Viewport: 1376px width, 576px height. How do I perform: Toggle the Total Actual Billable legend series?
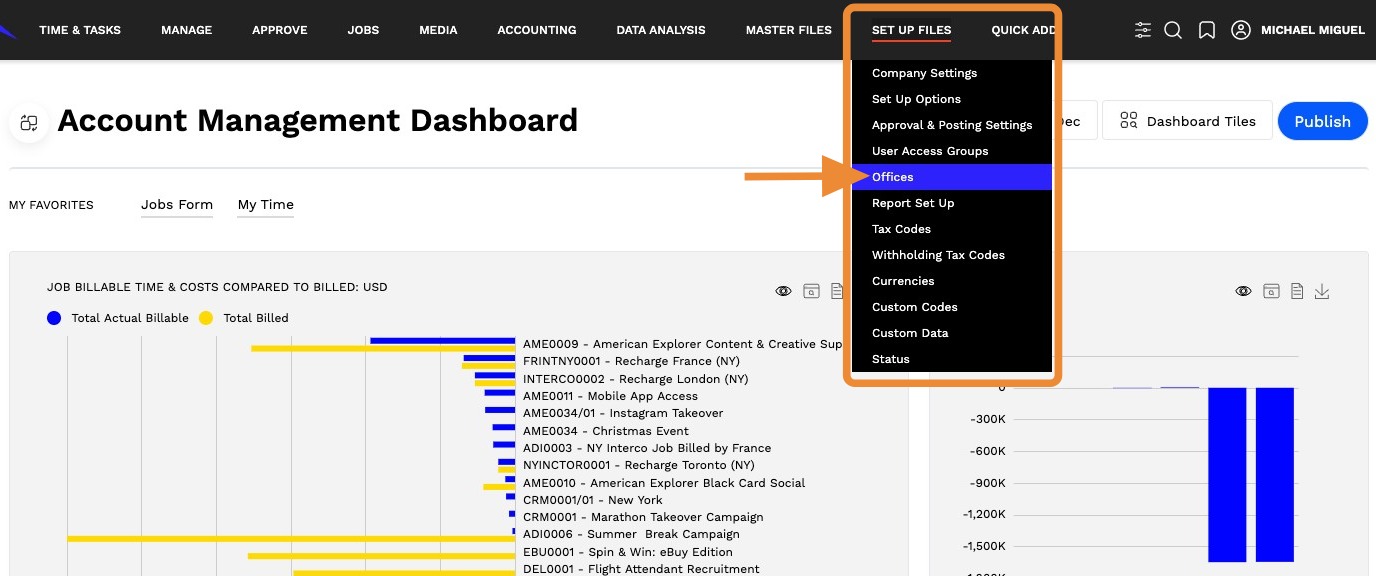tap(118, 318)
